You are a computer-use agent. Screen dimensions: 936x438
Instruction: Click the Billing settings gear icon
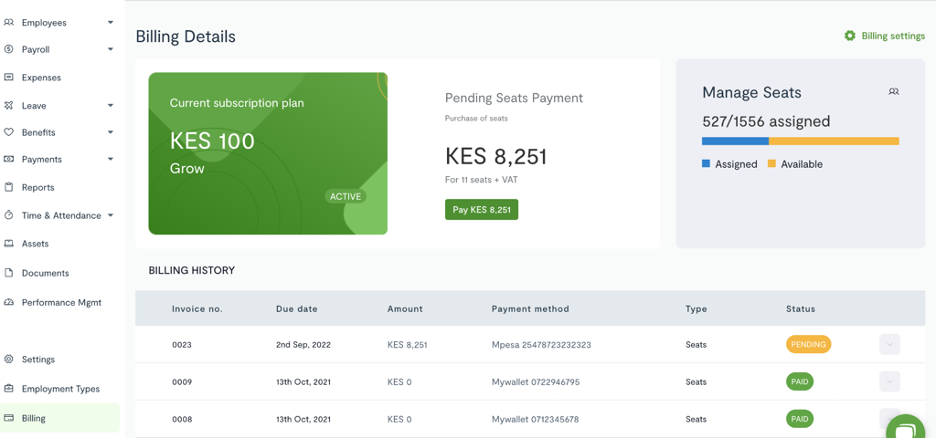(850, 36)
